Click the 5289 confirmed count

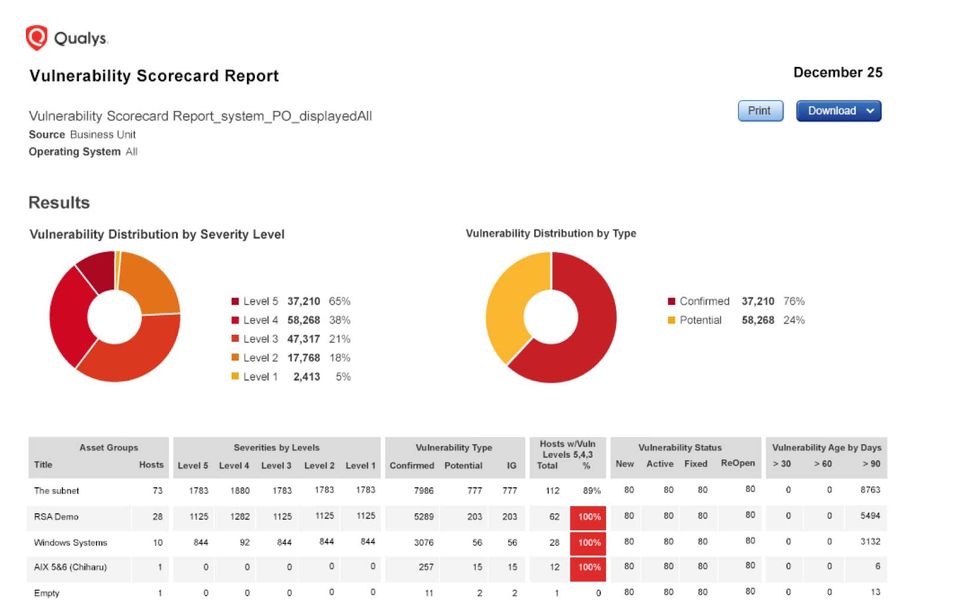coord(424,517)
